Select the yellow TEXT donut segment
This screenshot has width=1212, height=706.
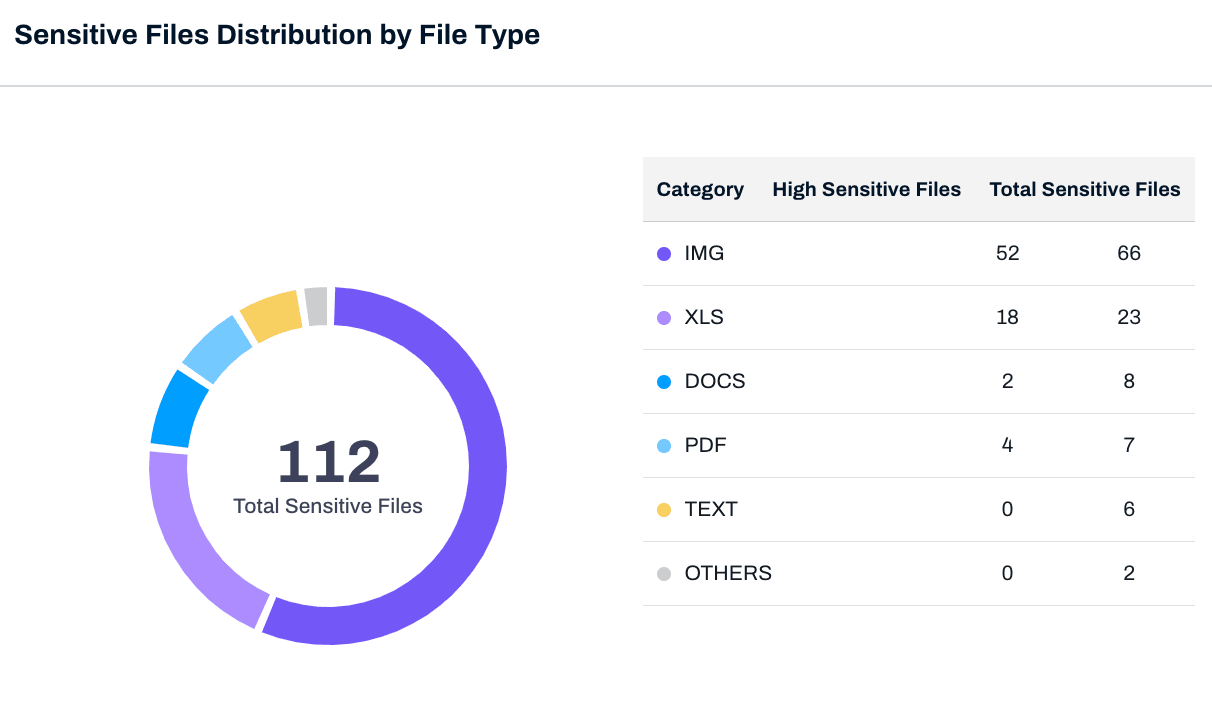(271, 314)
